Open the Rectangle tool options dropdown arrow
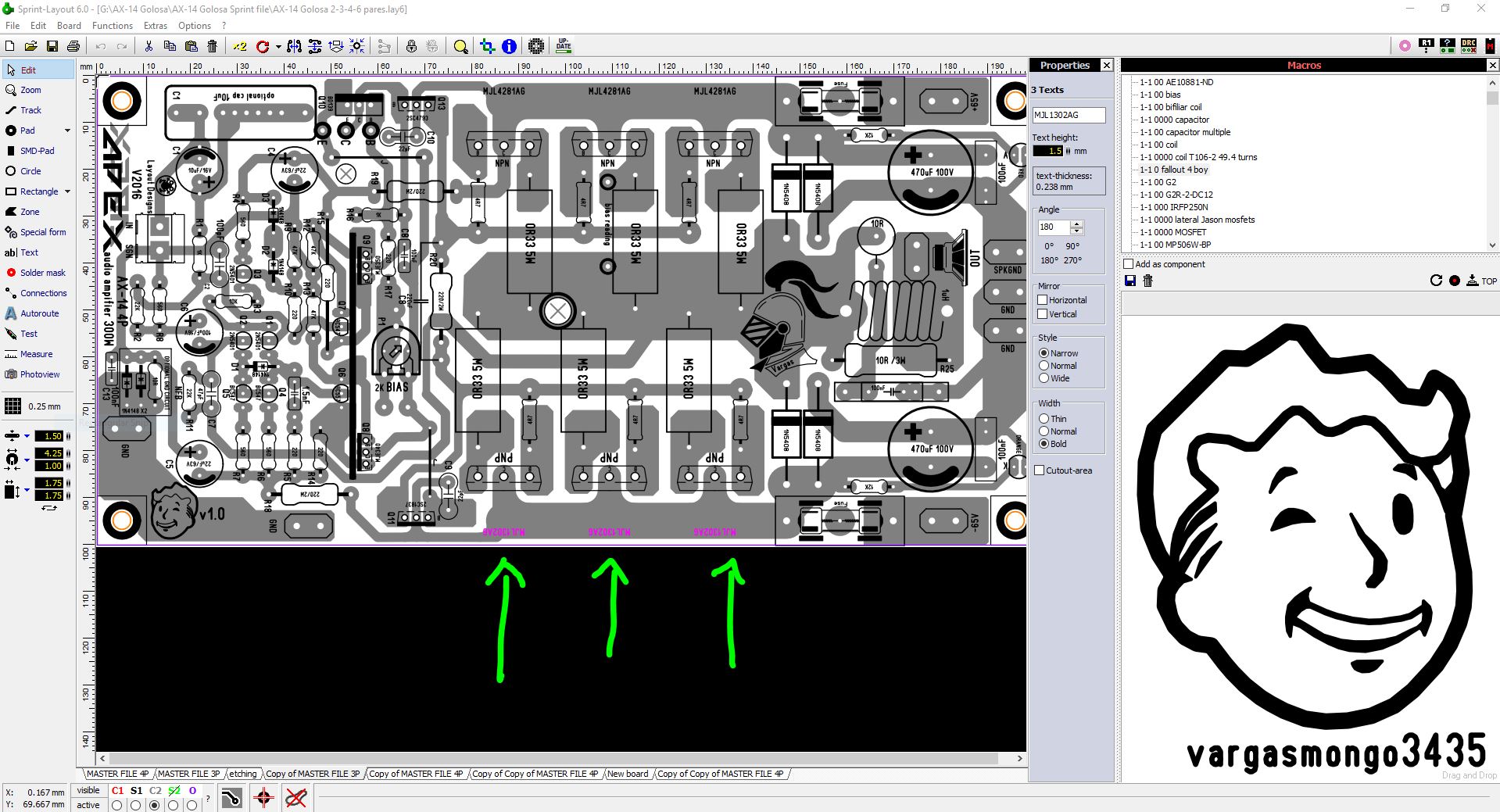Image resolution: width=1500 pixels, height=812 pixels. point(67,191)
